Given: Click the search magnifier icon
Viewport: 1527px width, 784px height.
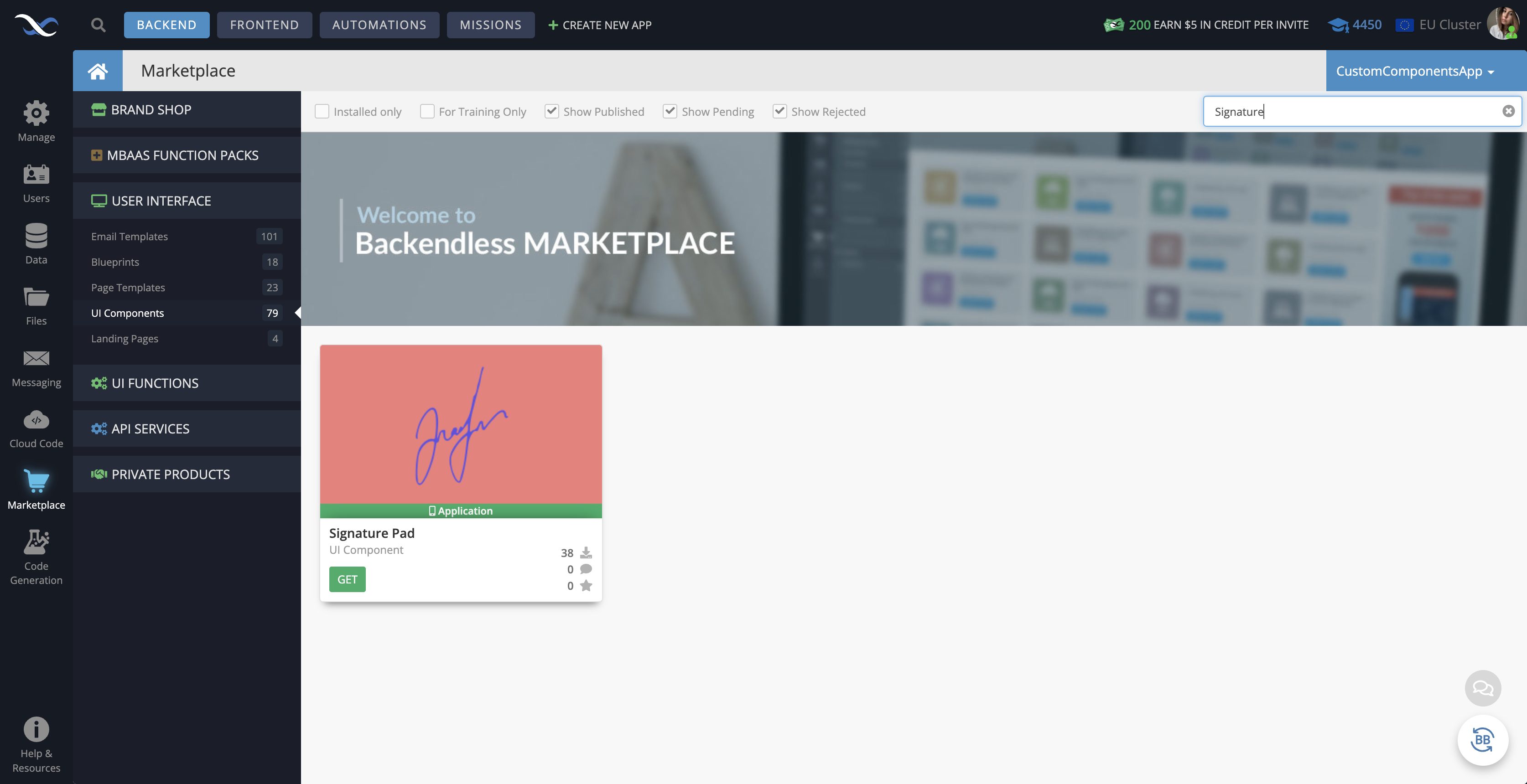Looking at the screenshot, I should [x=98, y=25].
